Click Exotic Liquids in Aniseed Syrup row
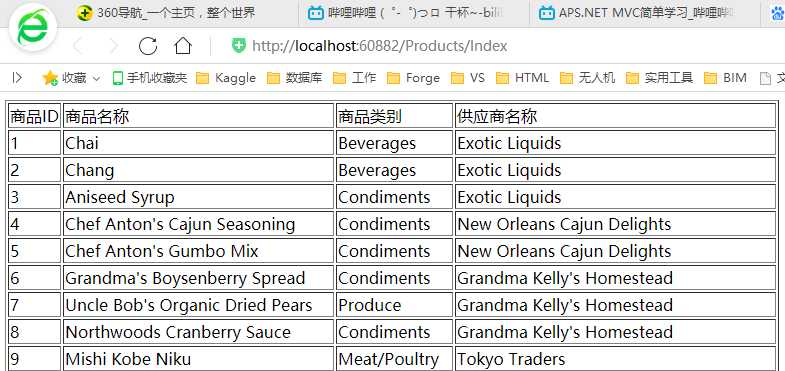Screen dimensions: 785x371 (615, 197)
